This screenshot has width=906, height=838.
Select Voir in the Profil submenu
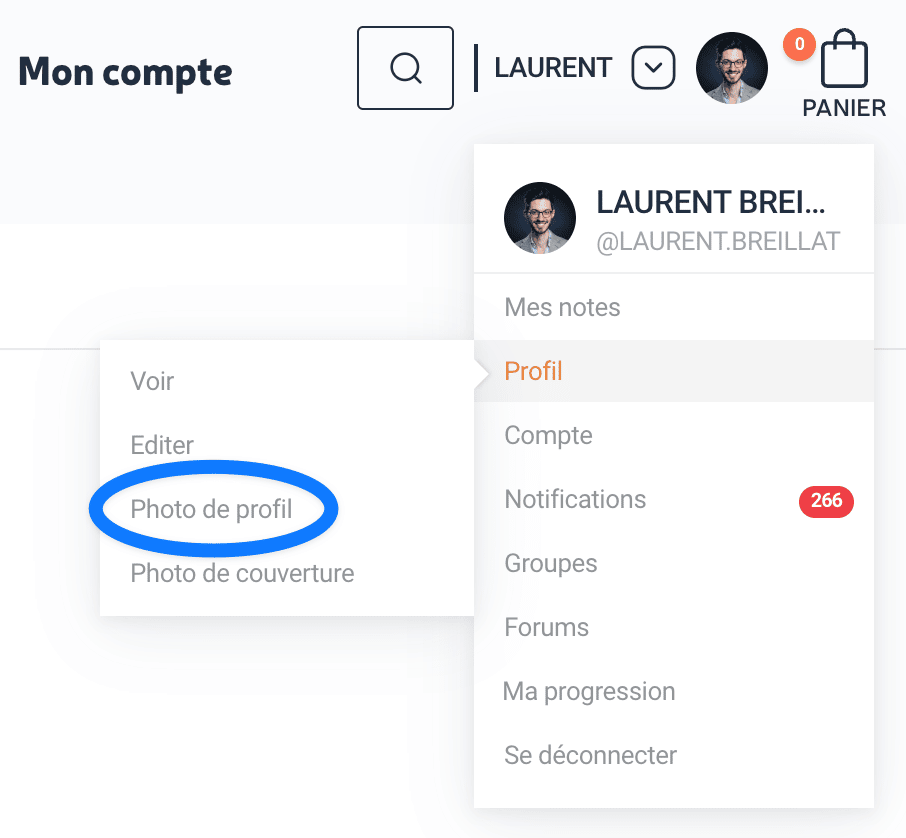152,381
